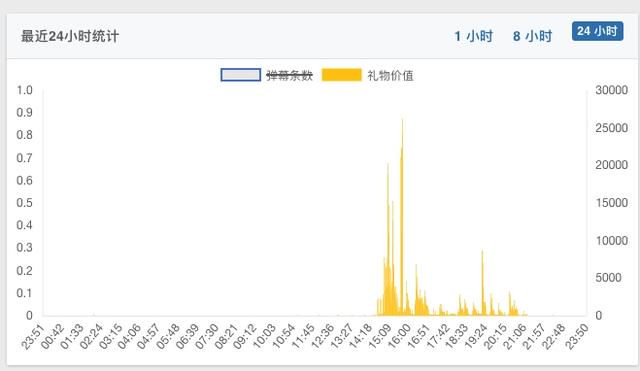
Task: Toggle the 礼物价值 legend series
Action: coord(390,75)
